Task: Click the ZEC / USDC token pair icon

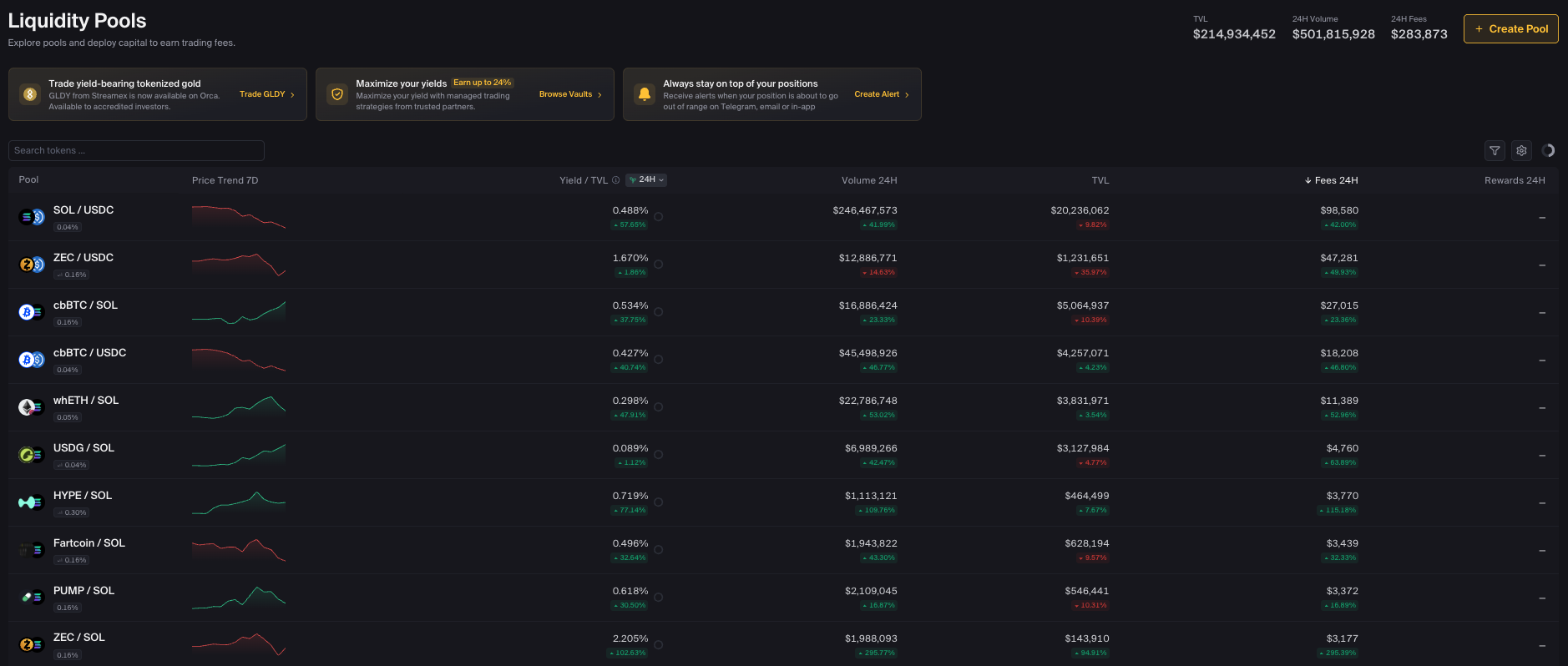Action: pyautogui.click(x=32, y=265)
